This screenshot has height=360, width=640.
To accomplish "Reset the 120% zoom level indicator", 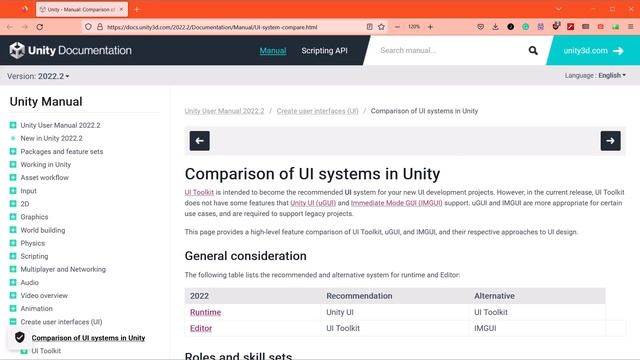I will [x=413, y=27].
